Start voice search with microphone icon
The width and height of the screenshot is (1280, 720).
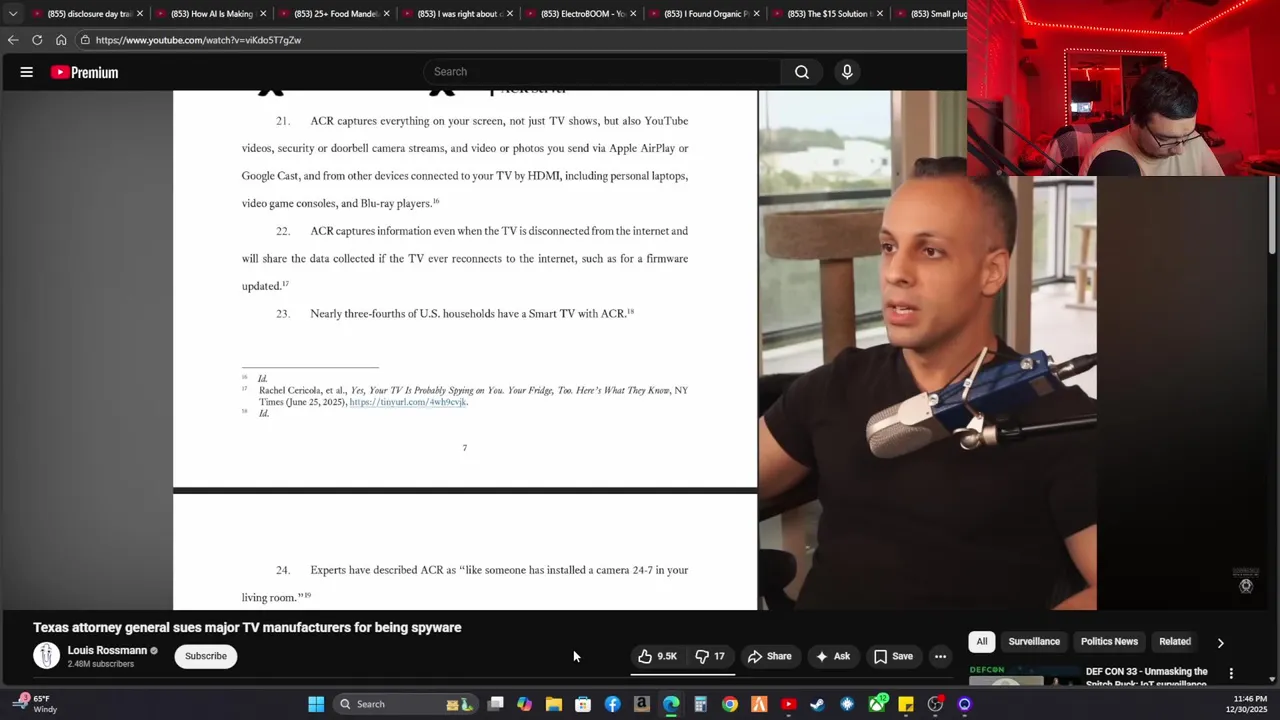(x=847, y=72)
